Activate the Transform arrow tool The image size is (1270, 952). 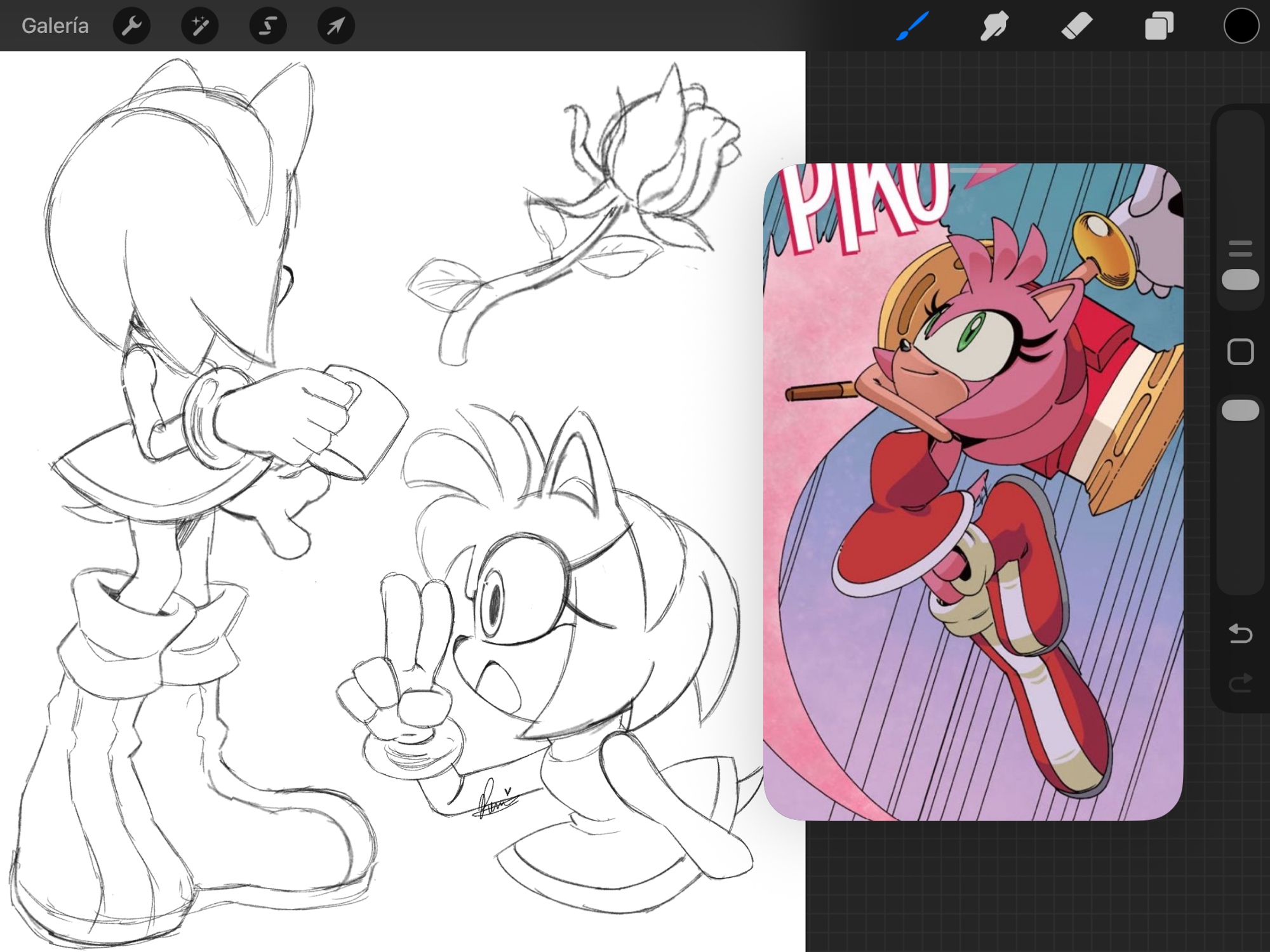coord(336,26)
